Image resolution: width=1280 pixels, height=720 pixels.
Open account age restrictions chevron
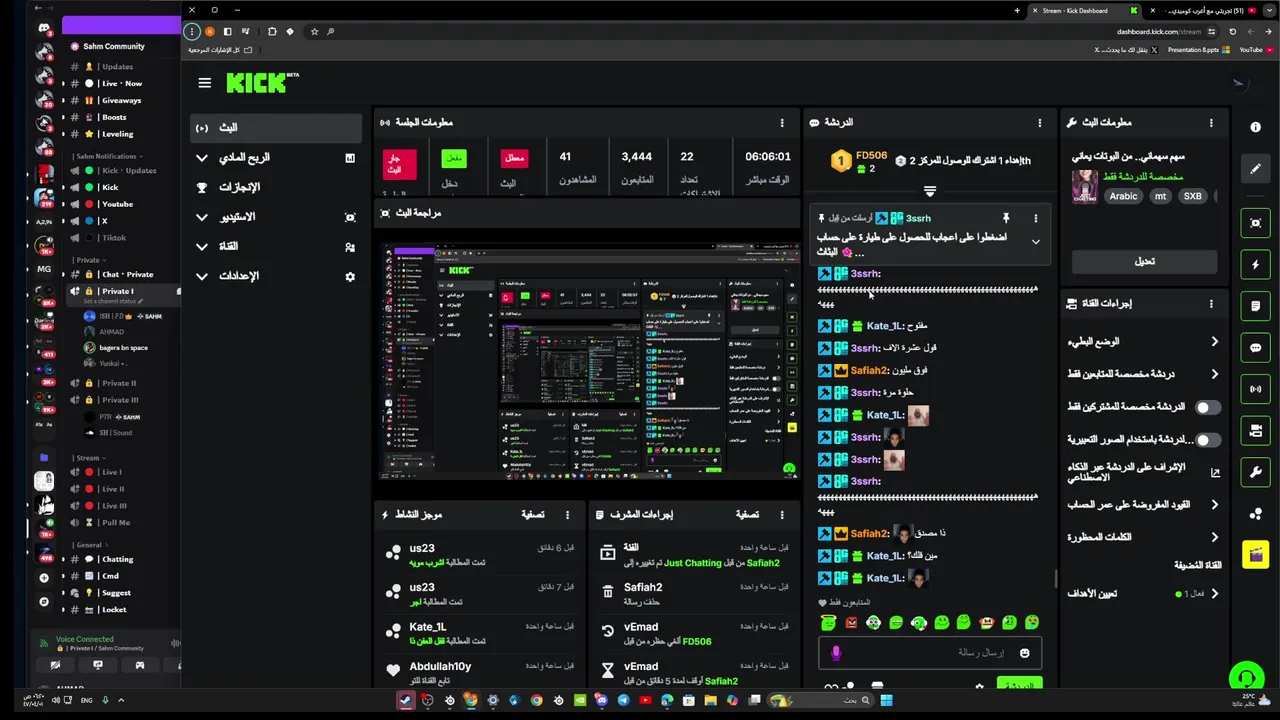(1214, 505)
